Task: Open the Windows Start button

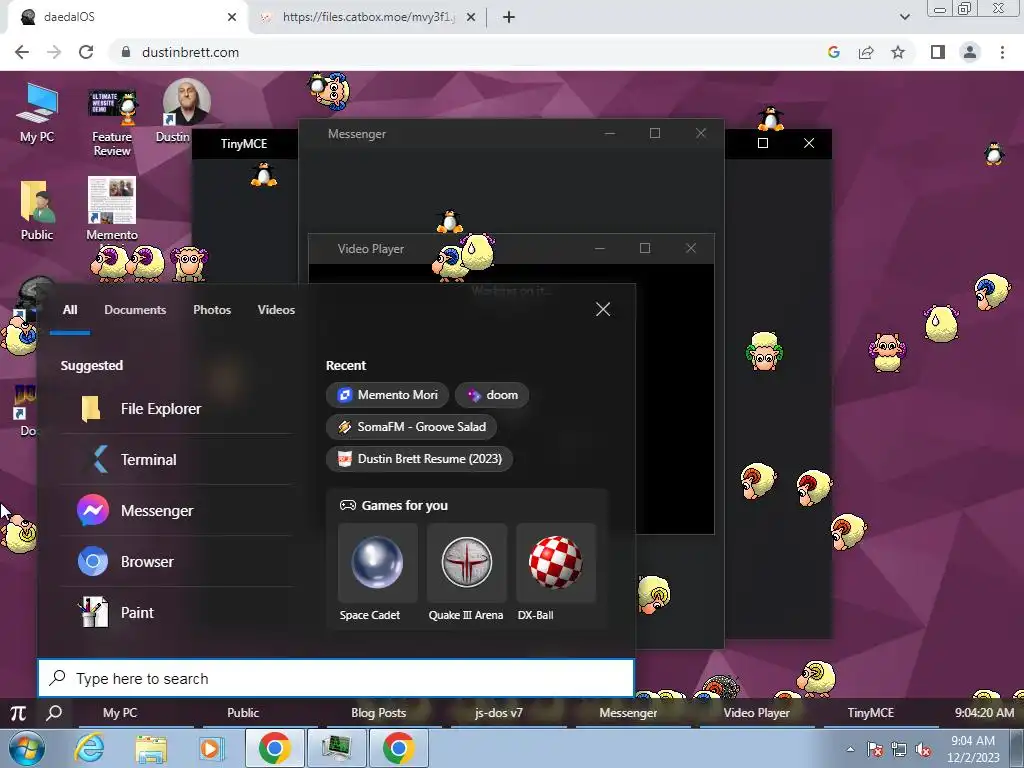Action: [27, 748]
